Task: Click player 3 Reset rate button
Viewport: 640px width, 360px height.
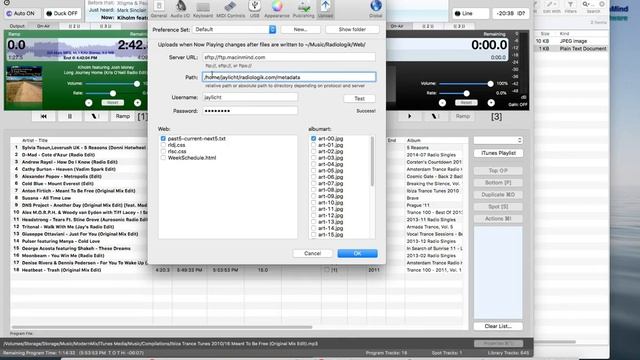Action: 466,103
